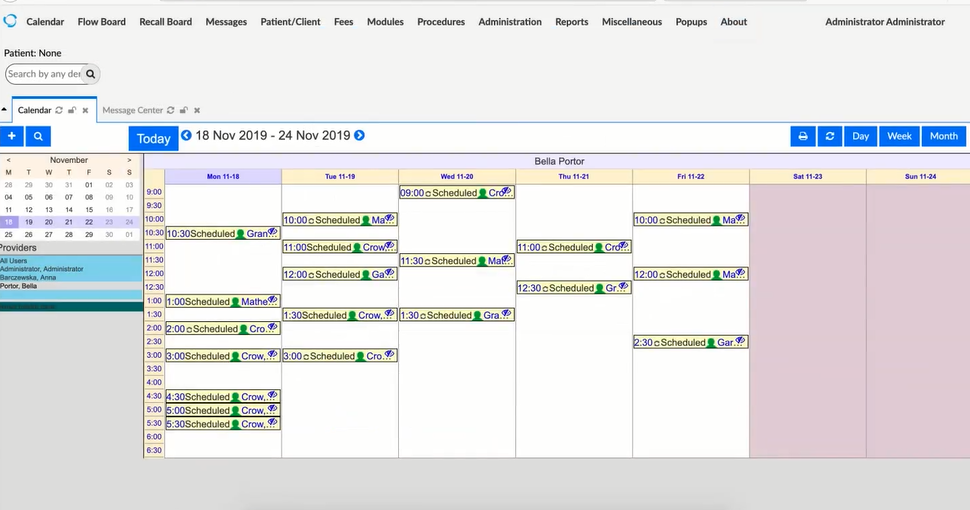Click patient icon in Thursday 12:30 appointment

coord(599,288)
